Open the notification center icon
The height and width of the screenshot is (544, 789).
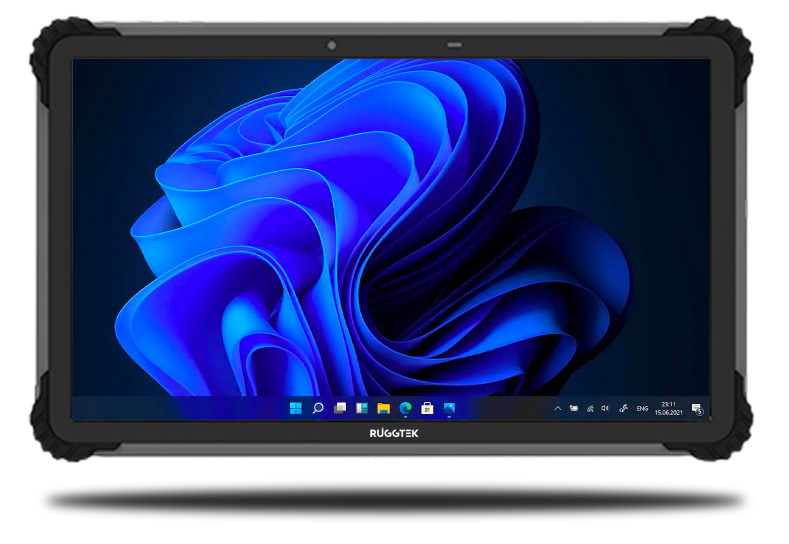point(697,409)
